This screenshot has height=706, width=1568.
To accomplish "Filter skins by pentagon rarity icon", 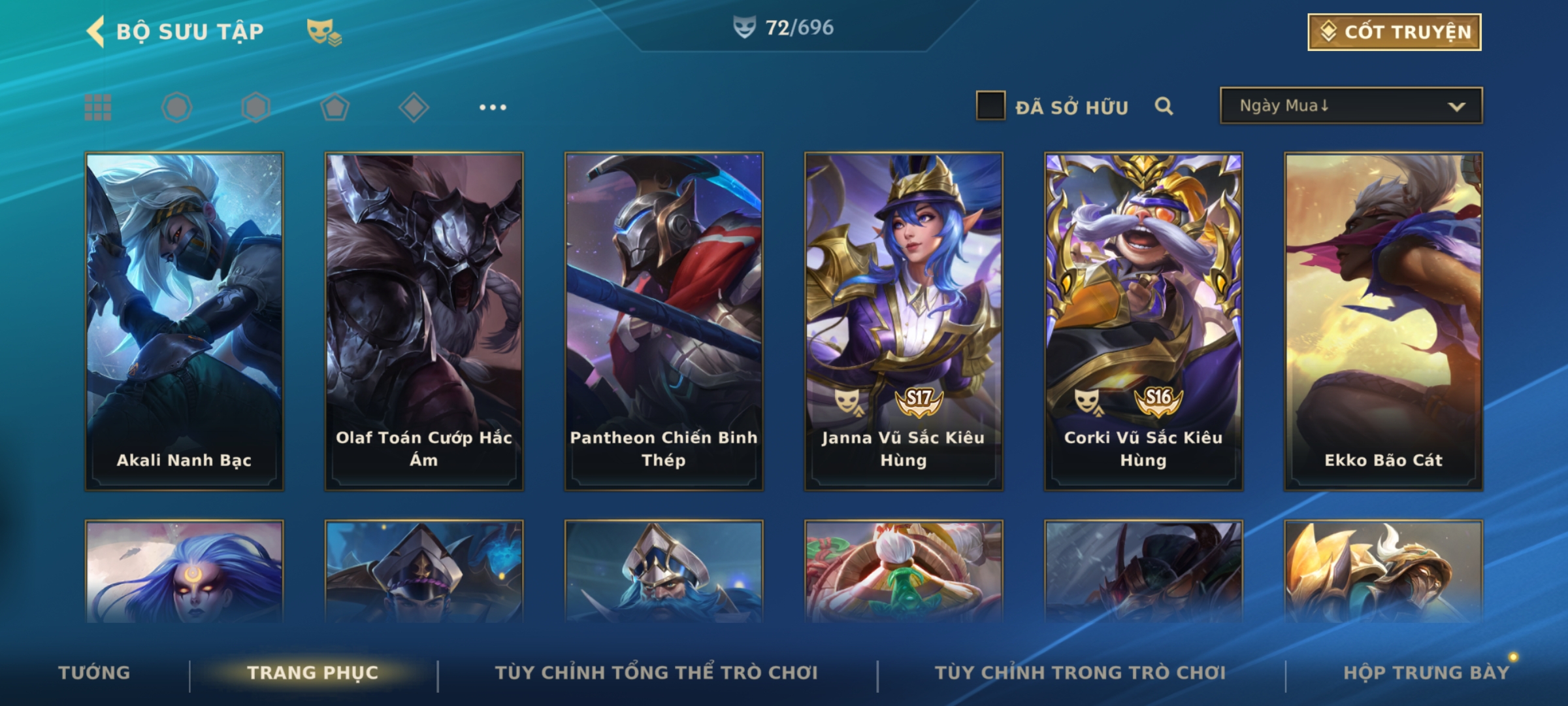I will (x=335, y=107).
